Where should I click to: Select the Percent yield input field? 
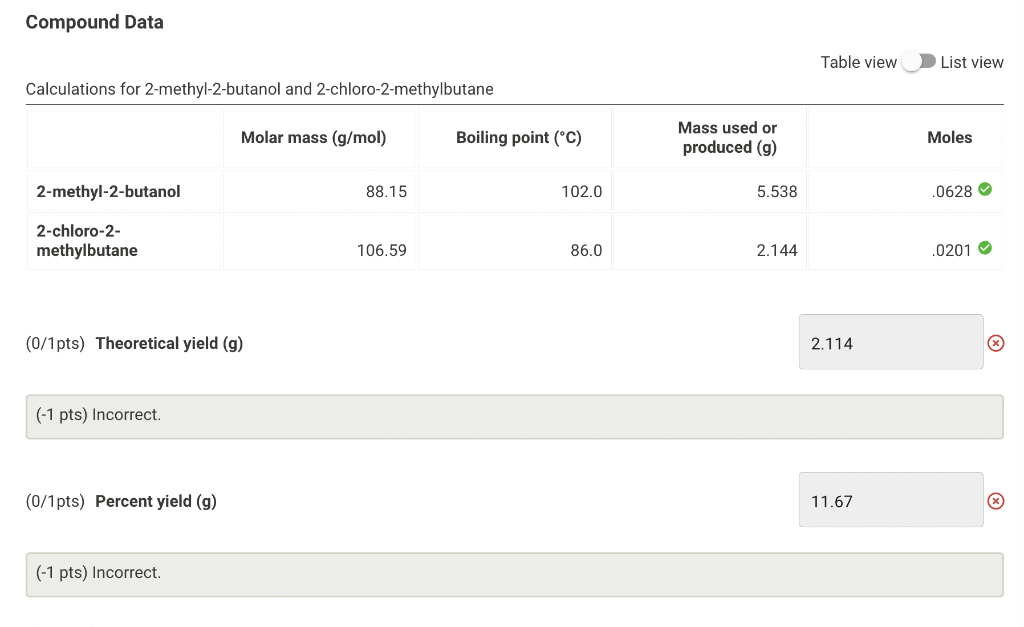coord(890,499)
